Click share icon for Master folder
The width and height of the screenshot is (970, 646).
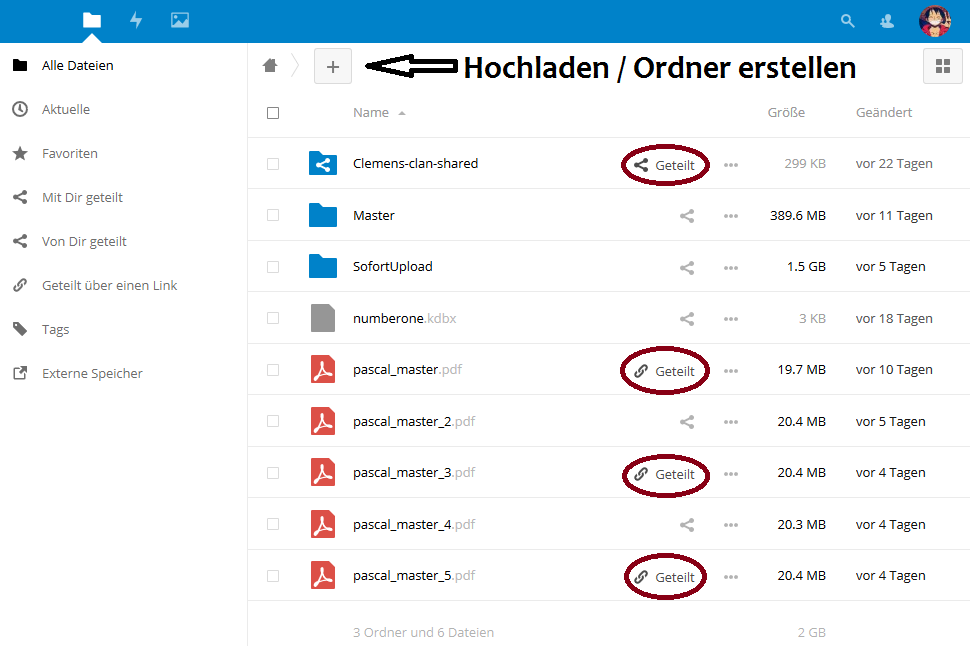click(x=687, y=216)
